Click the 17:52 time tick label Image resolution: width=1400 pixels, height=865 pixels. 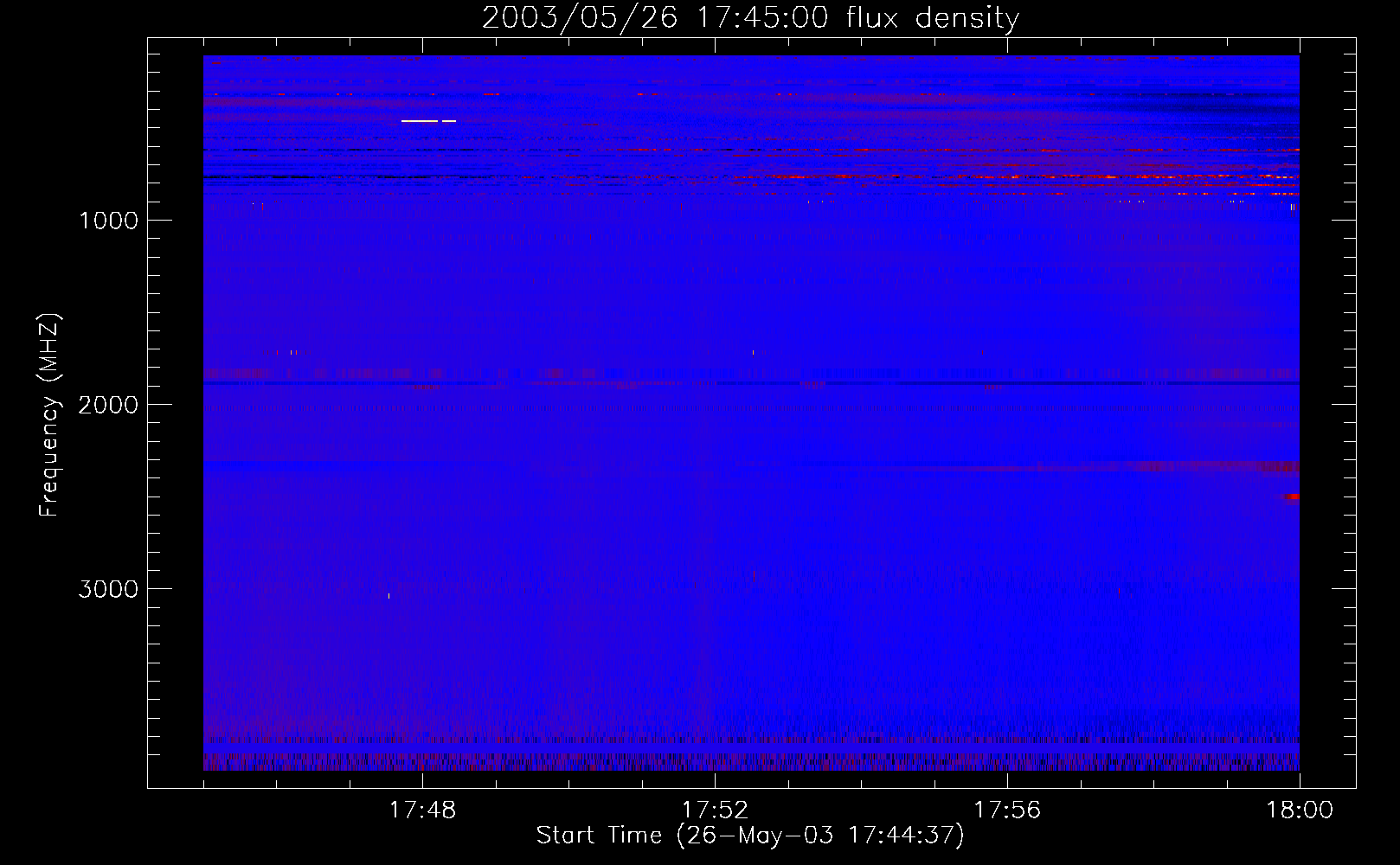pos(715,811)
